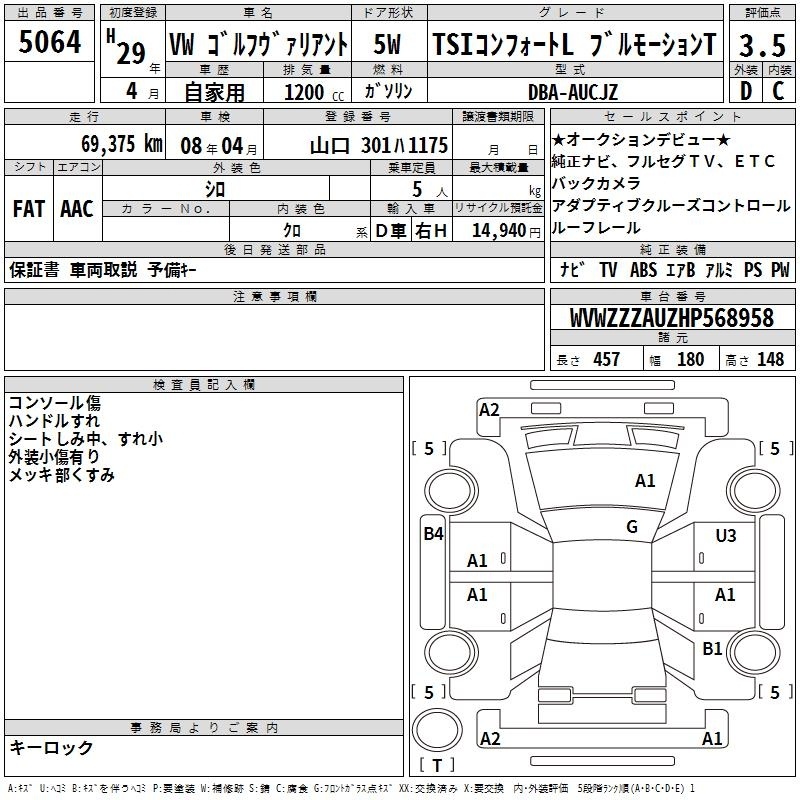Select the DBA-AUCJZ model code
The image size is (800, 800).
[x=573, y=92]
